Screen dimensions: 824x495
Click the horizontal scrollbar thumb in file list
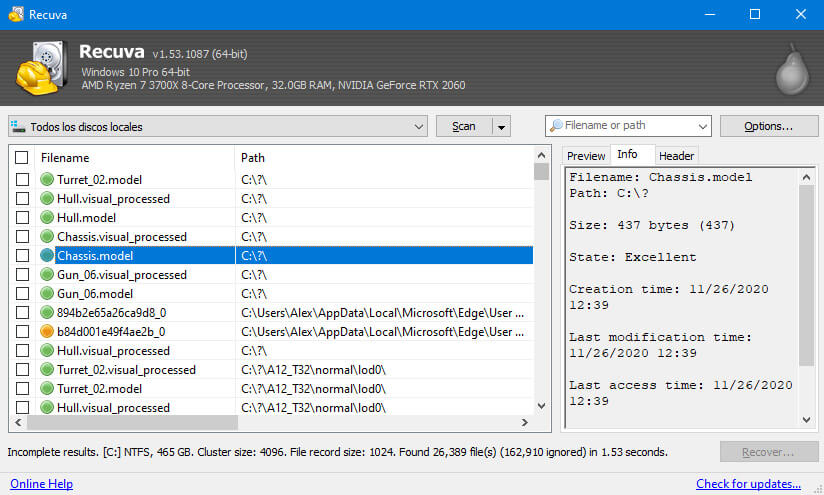[132, 422]
